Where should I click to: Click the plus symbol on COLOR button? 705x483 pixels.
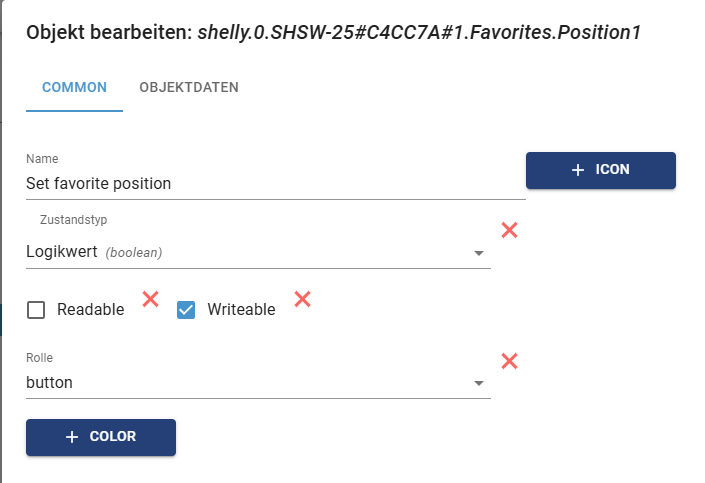[x=71, y=437]
